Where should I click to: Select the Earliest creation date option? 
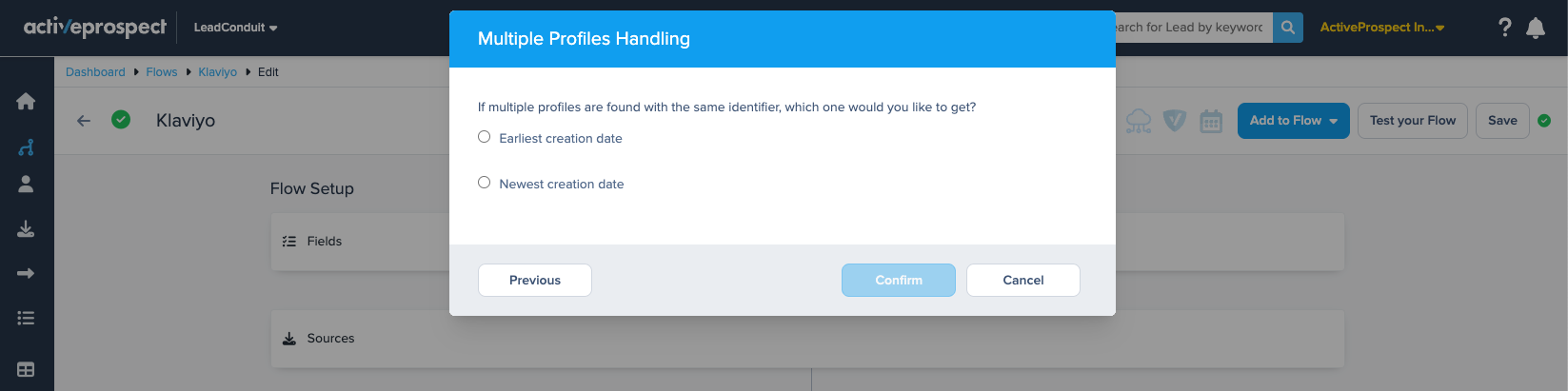(485, 137)
